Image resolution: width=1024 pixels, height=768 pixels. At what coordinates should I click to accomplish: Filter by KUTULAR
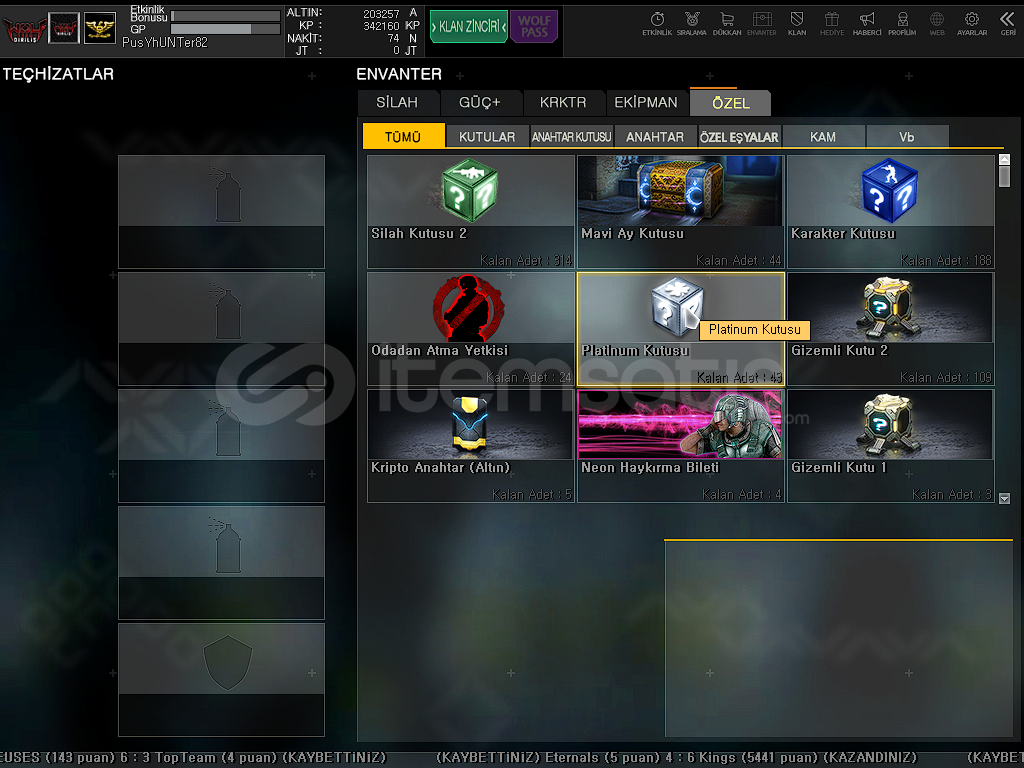coord(487,136)
